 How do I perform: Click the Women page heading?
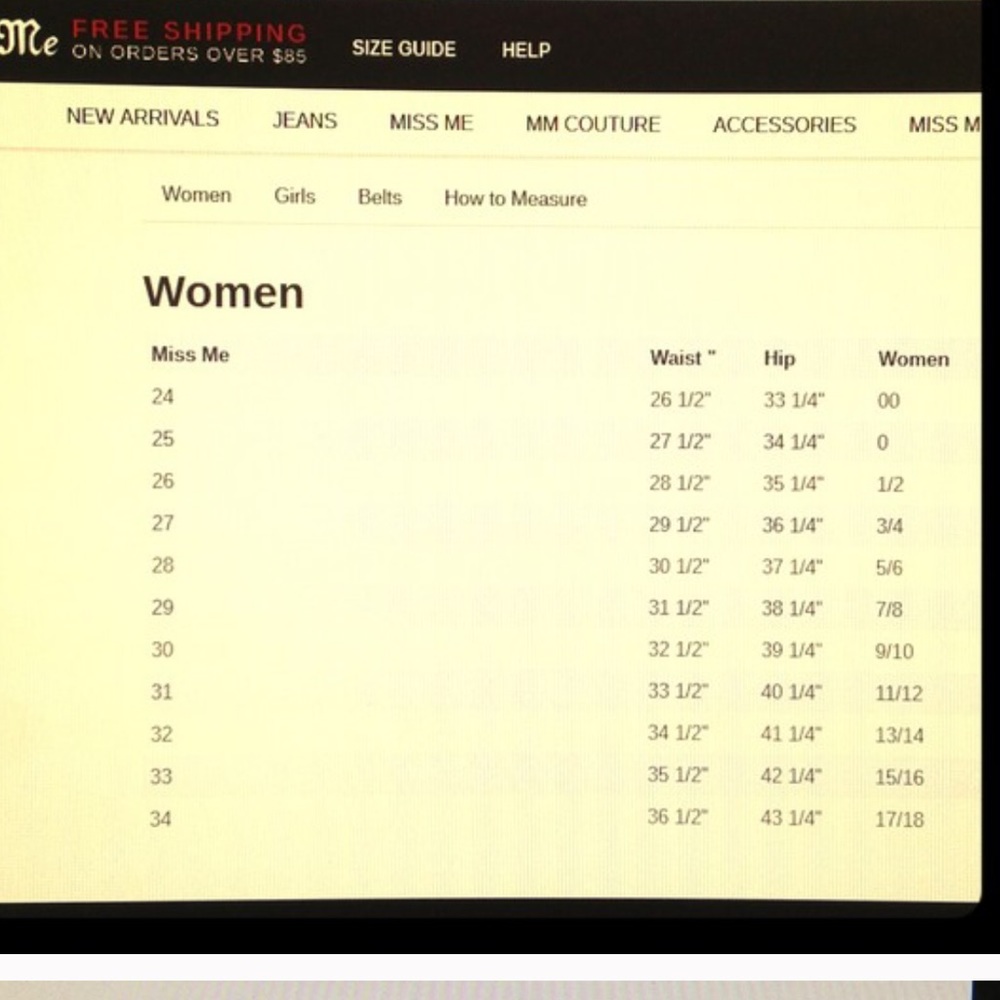pos(224,293)
